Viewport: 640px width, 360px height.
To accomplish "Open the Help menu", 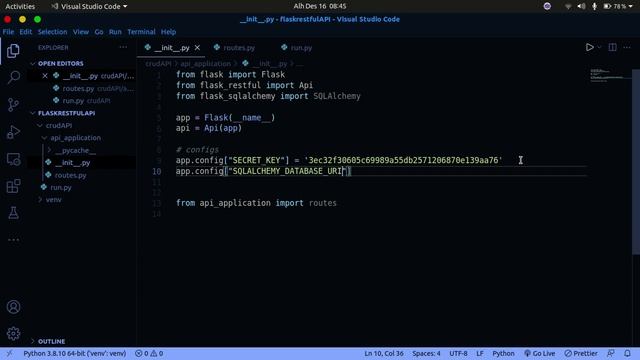I will click(x=168, y=32).
